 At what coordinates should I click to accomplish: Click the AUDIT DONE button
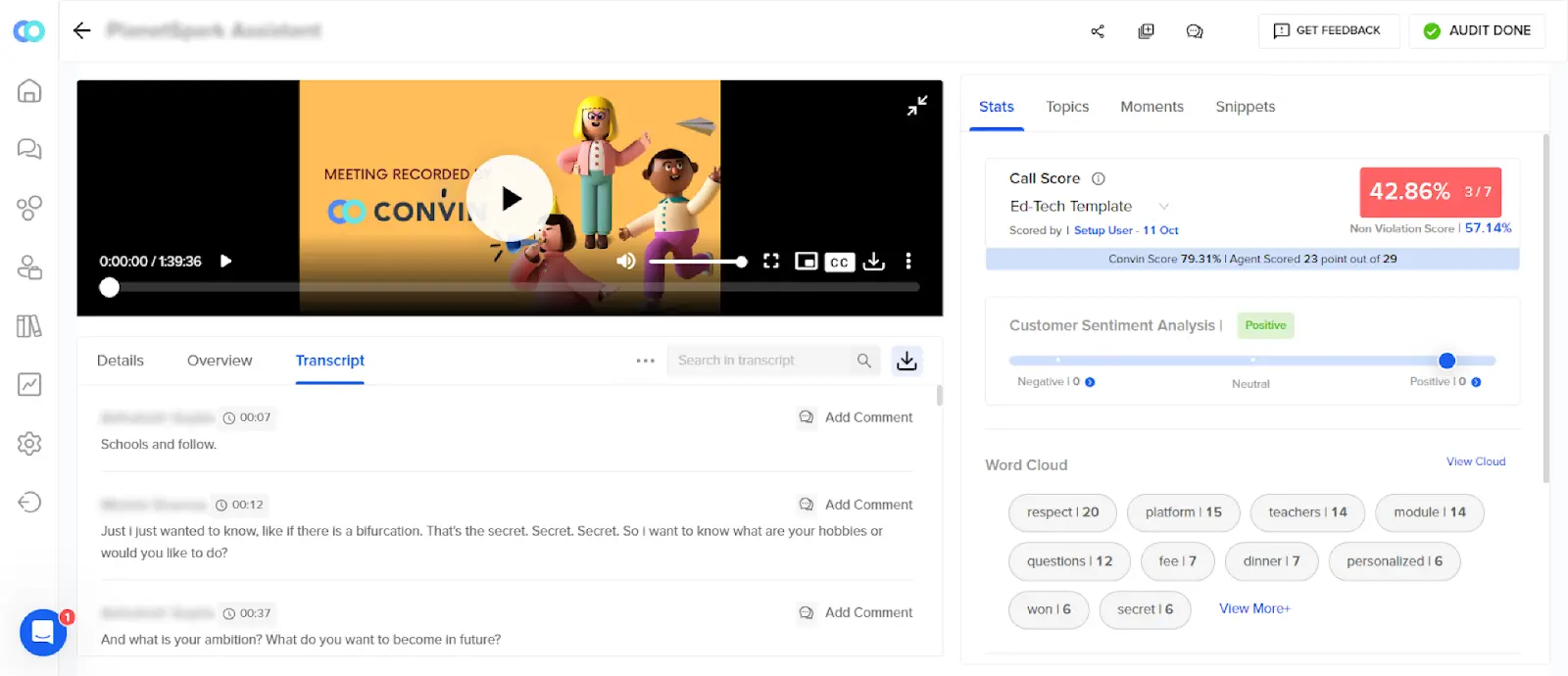coord(1477,30)
